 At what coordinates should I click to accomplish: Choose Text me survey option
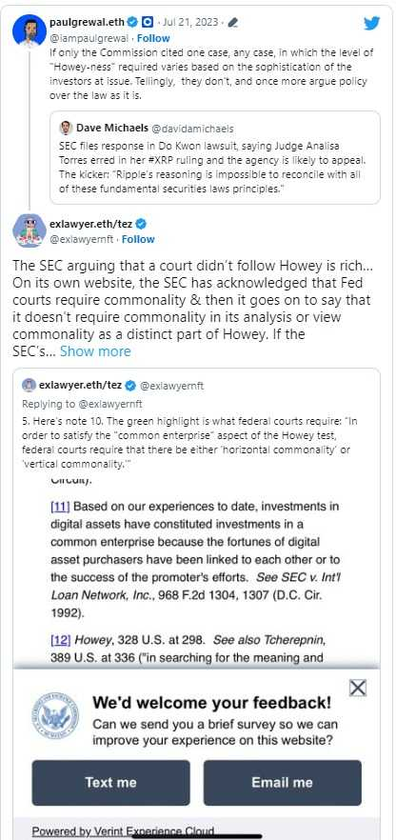click(x=111, y=783)
